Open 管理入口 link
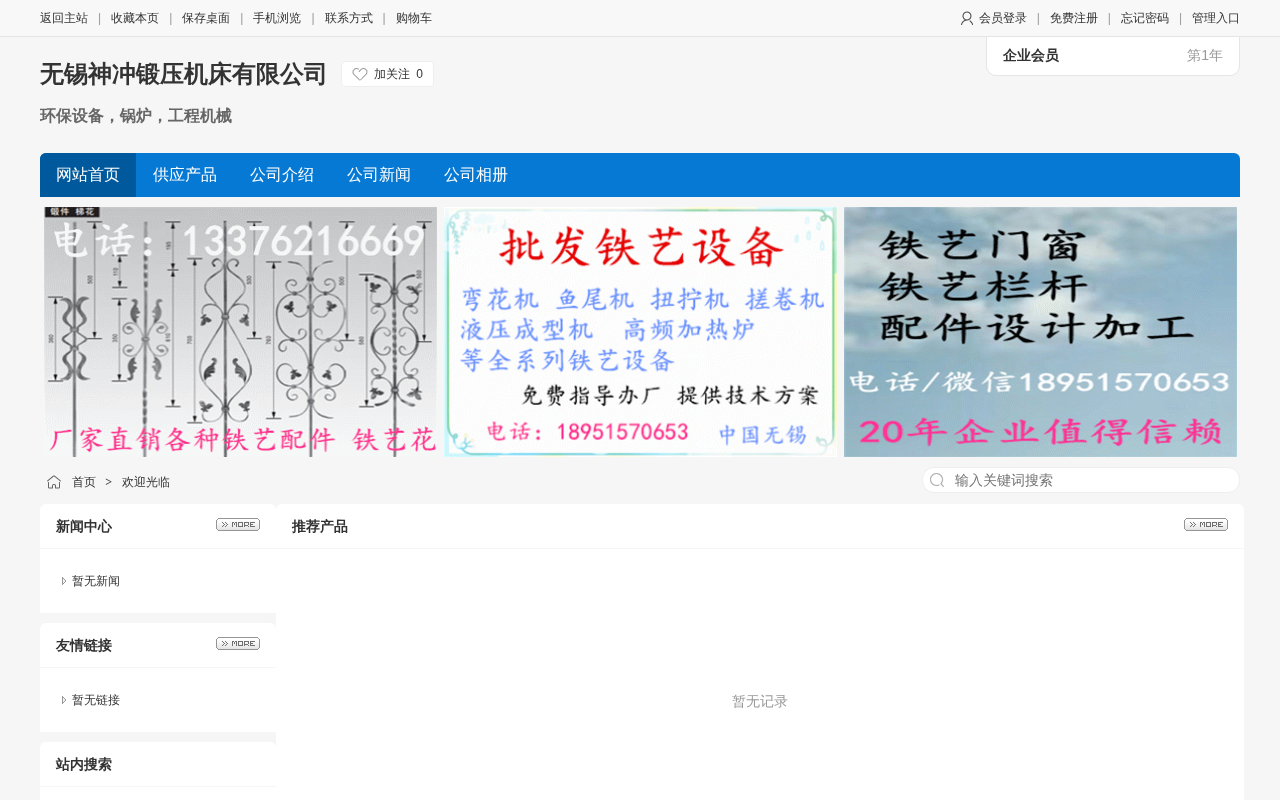Image resolution: width=1280 pixels, height=800 pixels. (x=1216, y=18)
